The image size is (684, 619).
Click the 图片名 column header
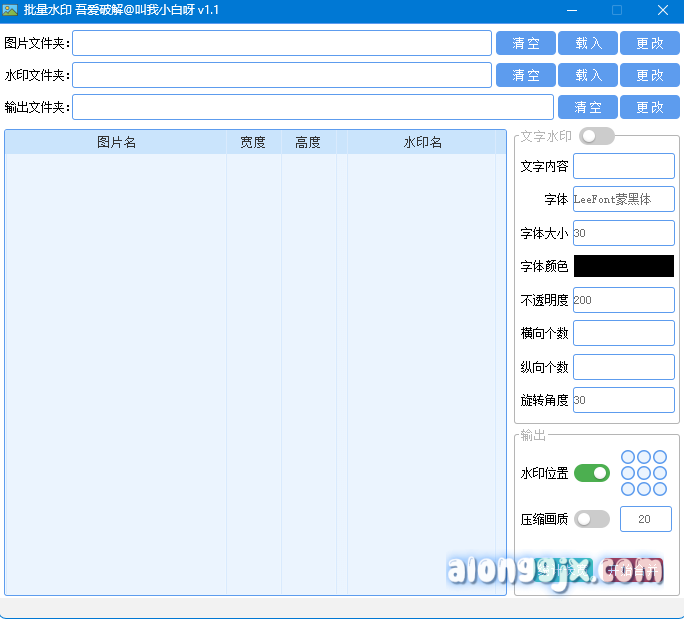116,142
